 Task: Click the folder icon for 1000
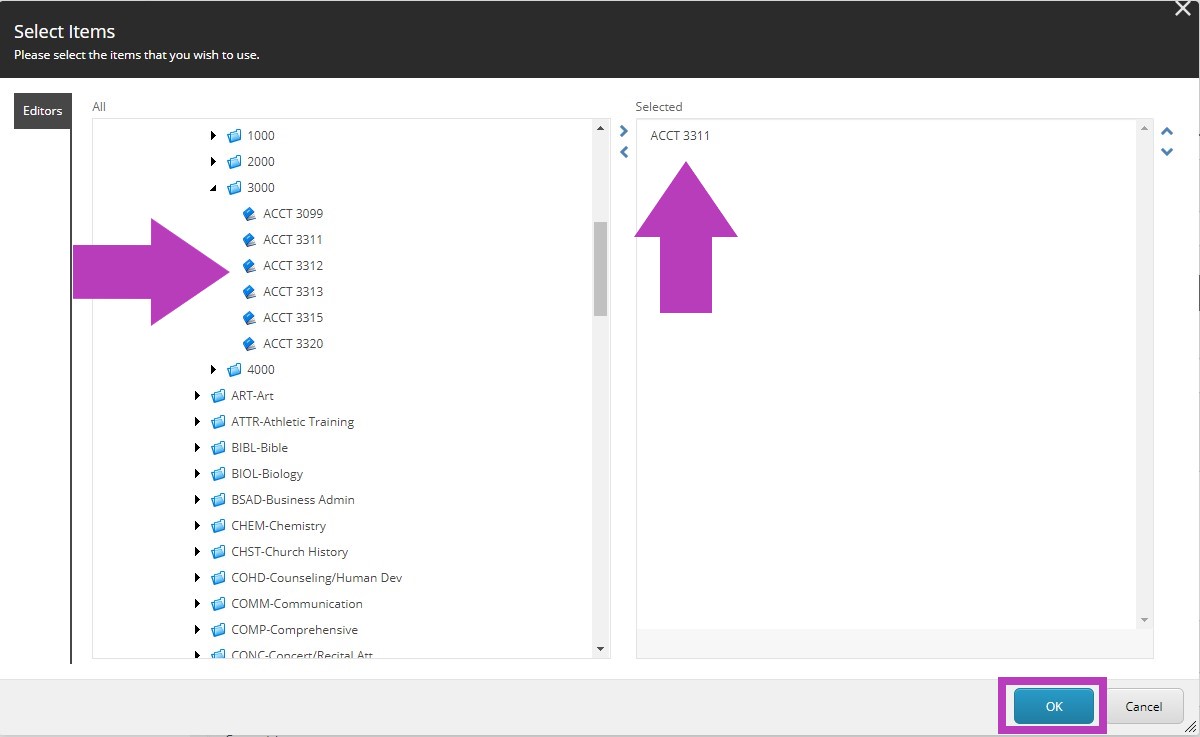click(235, 135)
